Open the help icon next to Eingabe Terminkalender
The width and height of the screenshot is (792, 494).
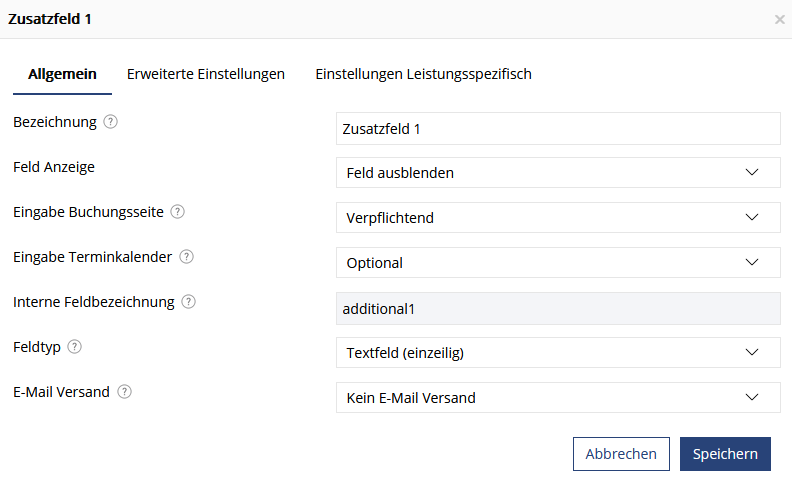186,257
